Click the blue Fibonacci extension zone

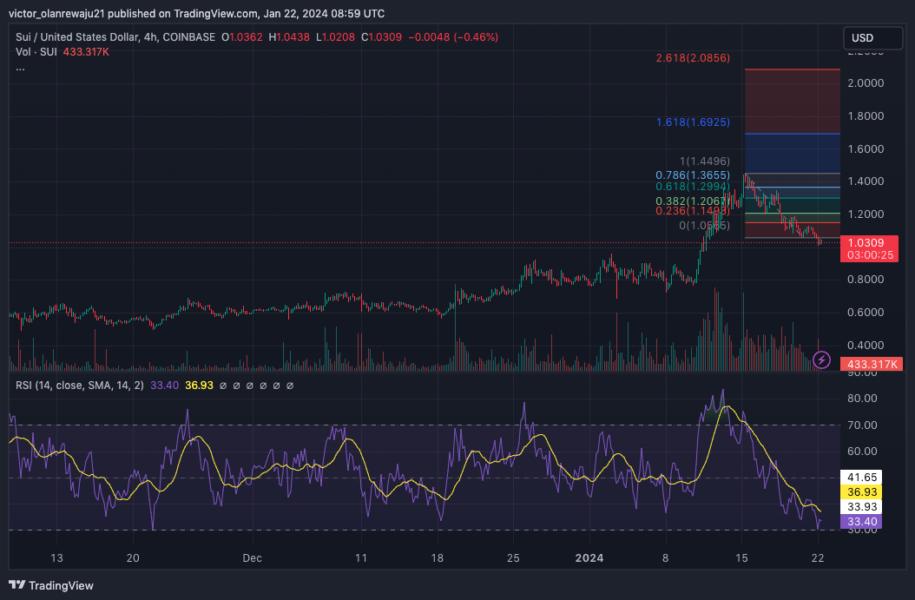[792, 154]
